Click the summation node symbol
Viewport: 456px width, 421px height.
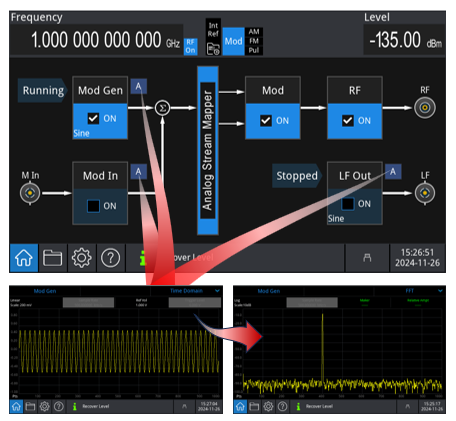162,108
